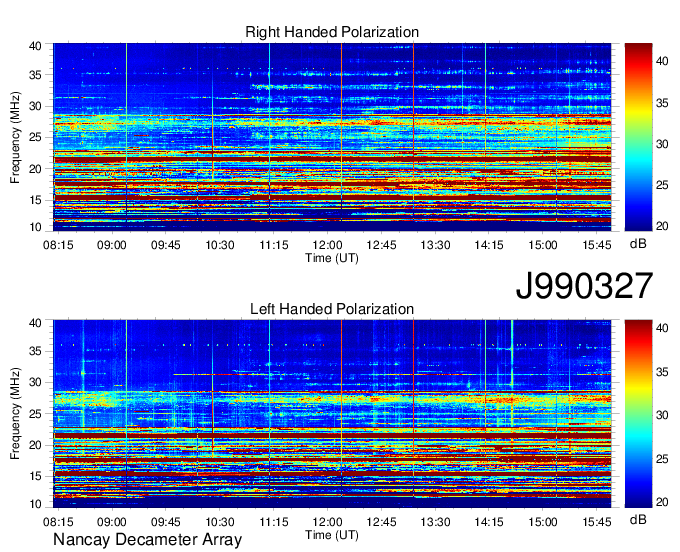Click the 25 dB label on Right Handed color bar
The width and height of the screenshot is (680, 552).
662,185
